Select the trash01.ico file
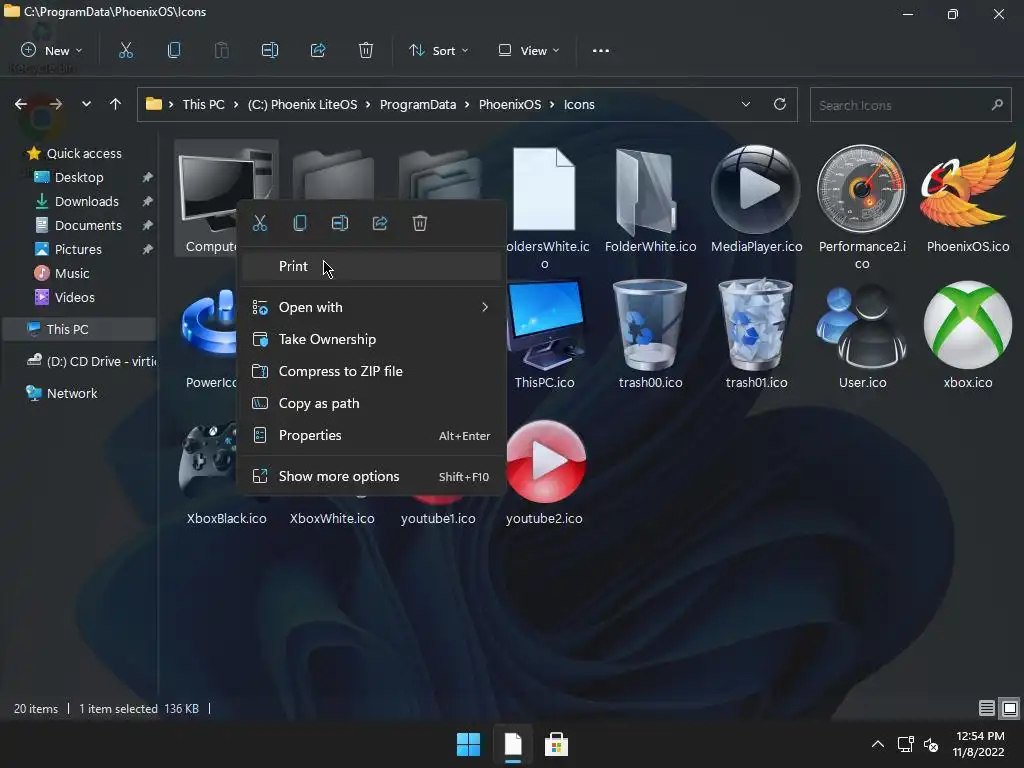The height and width of the screenshot is (768, 1024). (756, 334)
